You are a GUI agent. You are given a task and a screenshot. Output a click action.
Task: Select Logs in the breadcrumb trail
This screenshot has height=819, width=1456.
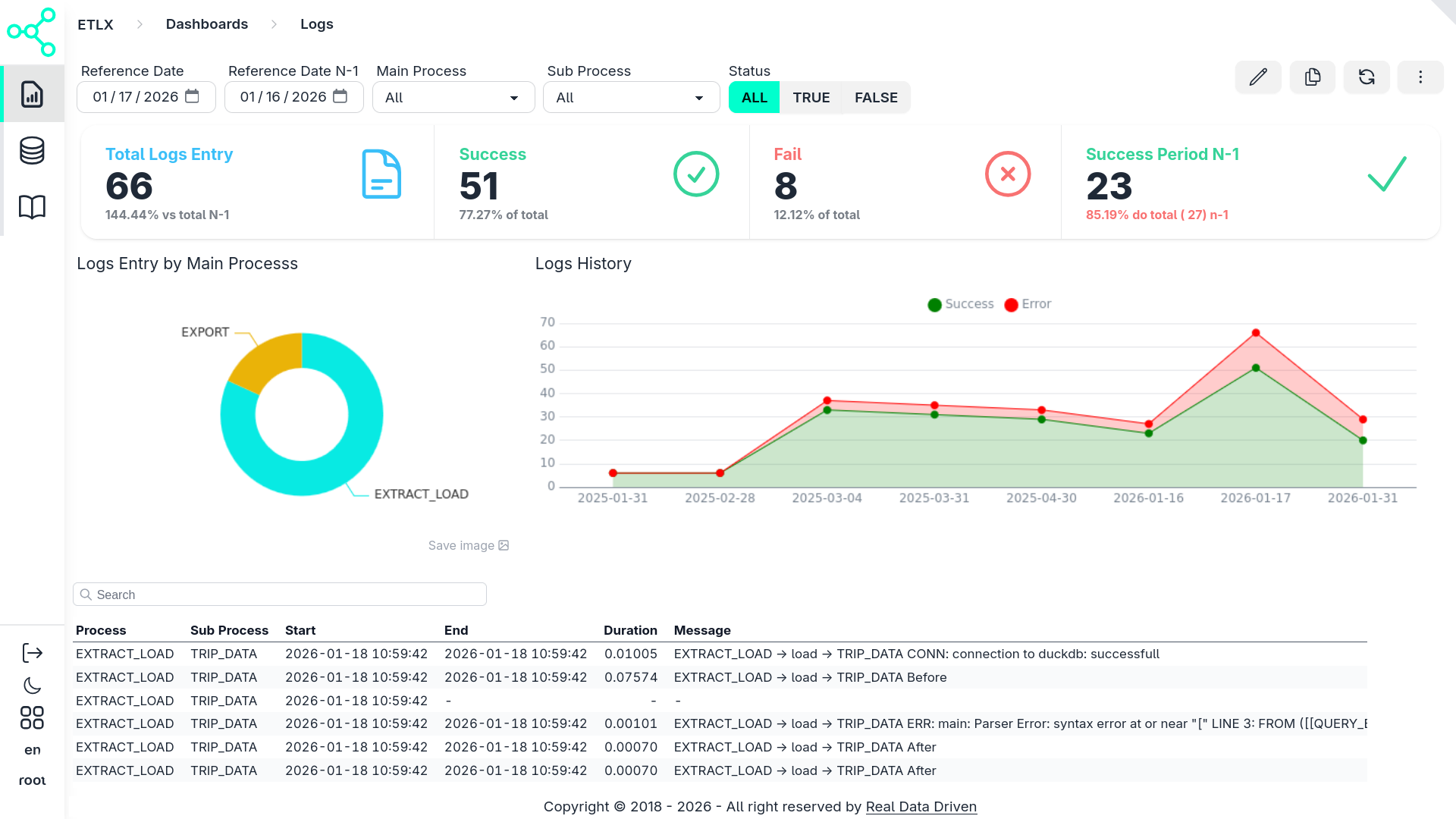316,24
